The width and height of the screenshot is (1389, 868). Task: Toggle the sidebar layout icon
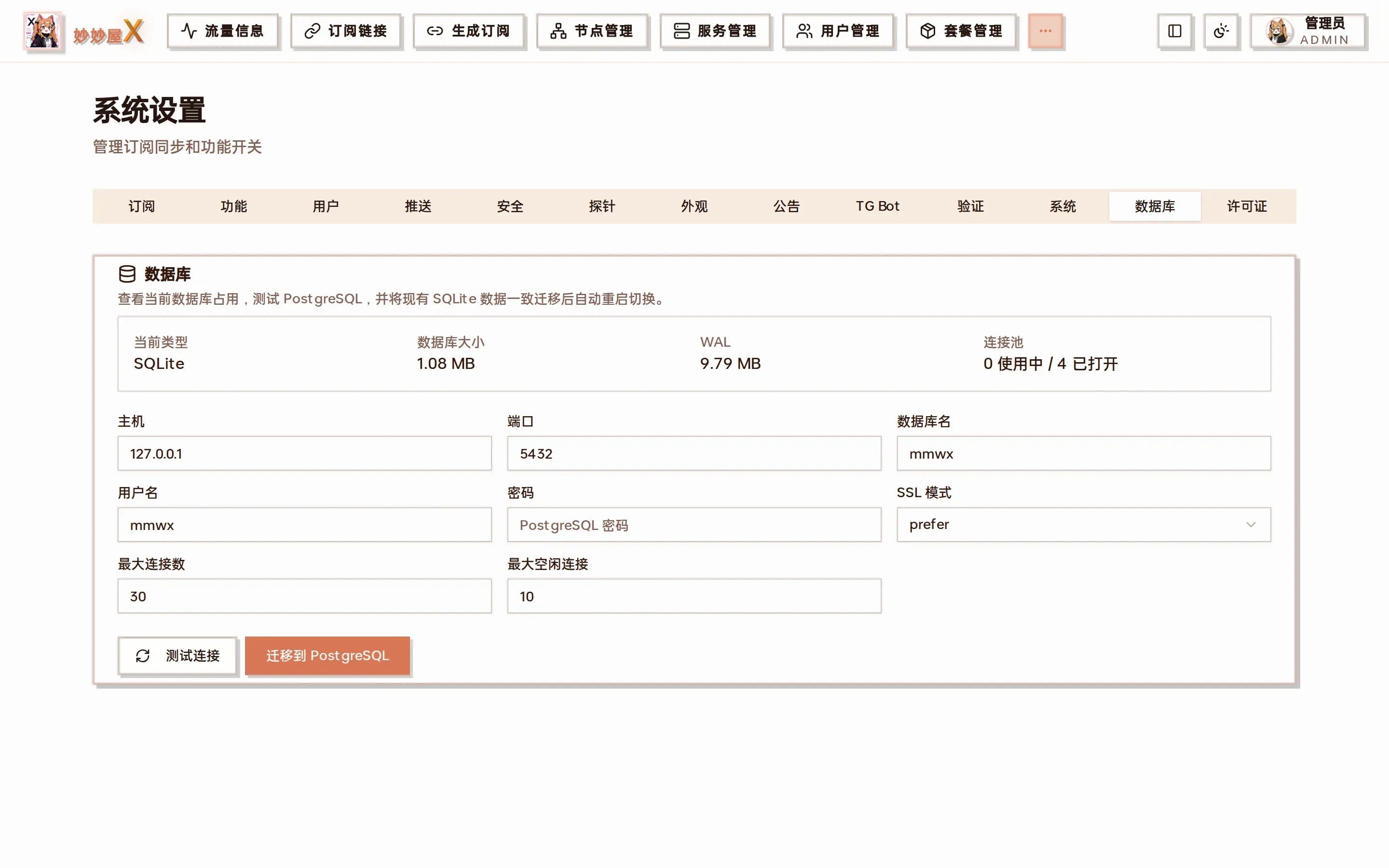click(x=1174, y=31)
